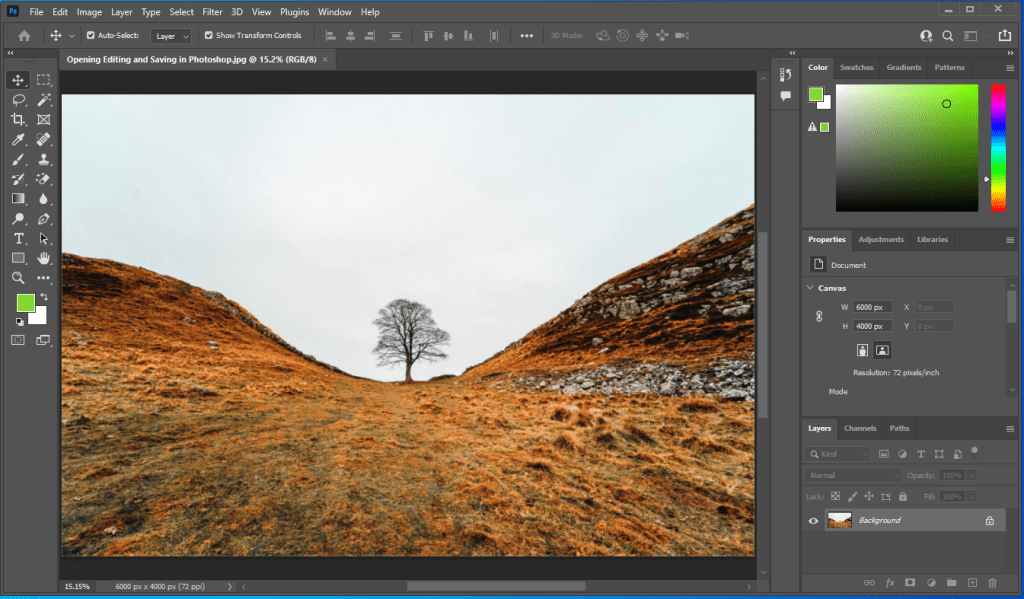Delete layer using trash icon
This screenshot has height=599, width=1024.
992,582
